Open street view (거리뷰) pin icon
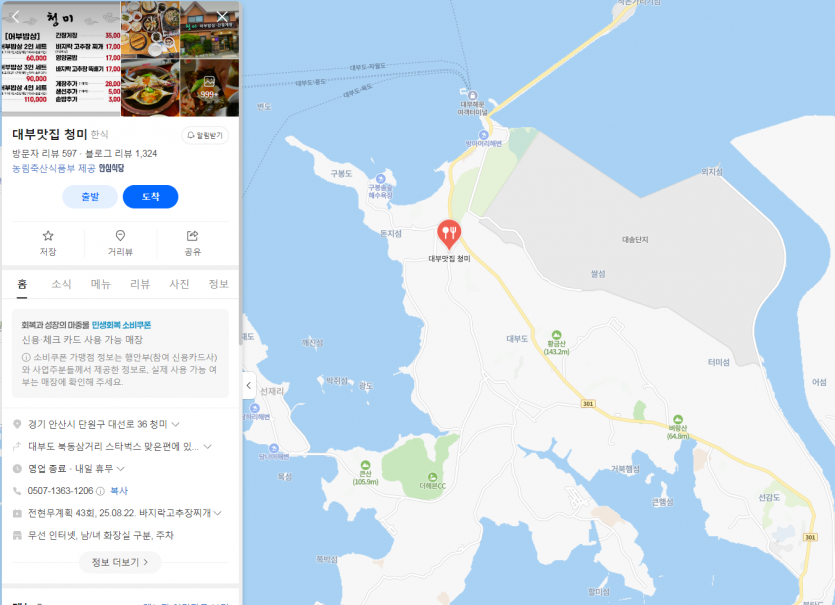The width and height of the screenshot is (835, 605). [120, 235]
